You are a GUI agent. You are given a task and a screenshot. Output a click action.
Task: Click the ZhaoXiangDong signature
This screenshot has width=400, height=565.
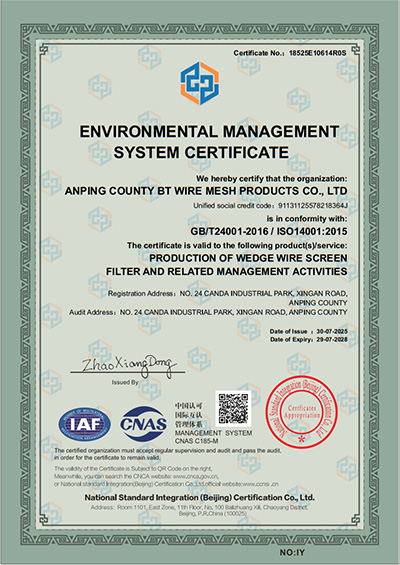tap(128, 366)
